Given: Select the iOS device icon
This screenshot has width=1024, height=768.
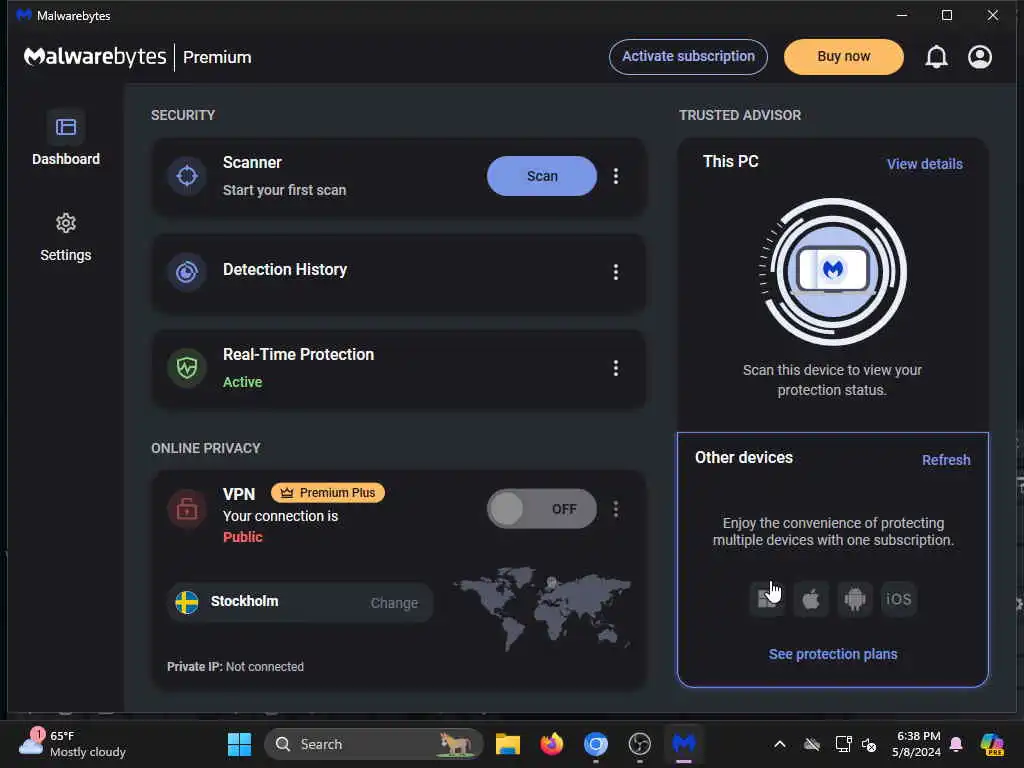Looking at the screenshot, I should (x=899, y=599).
